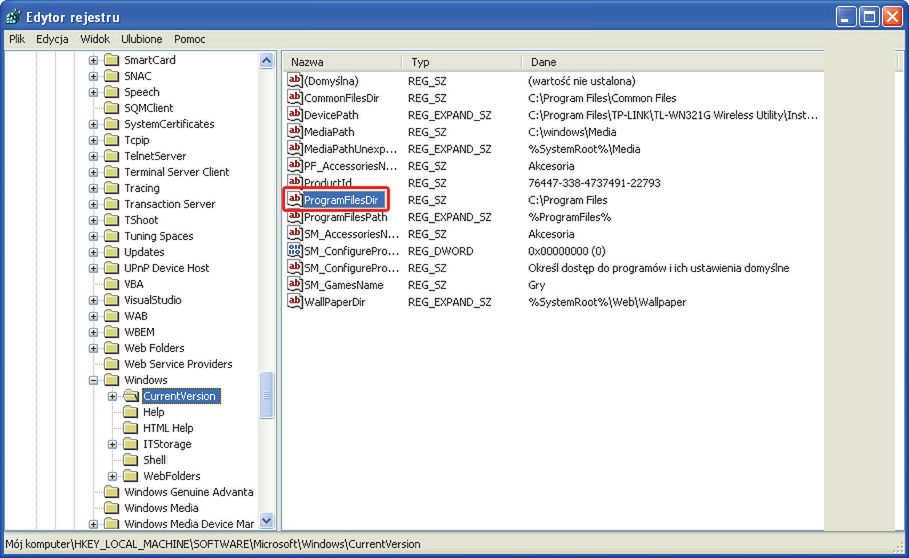Viewport: 909px width, 558px height.
Task: Expand the Tracing key
Action: (x=93, y=188)
